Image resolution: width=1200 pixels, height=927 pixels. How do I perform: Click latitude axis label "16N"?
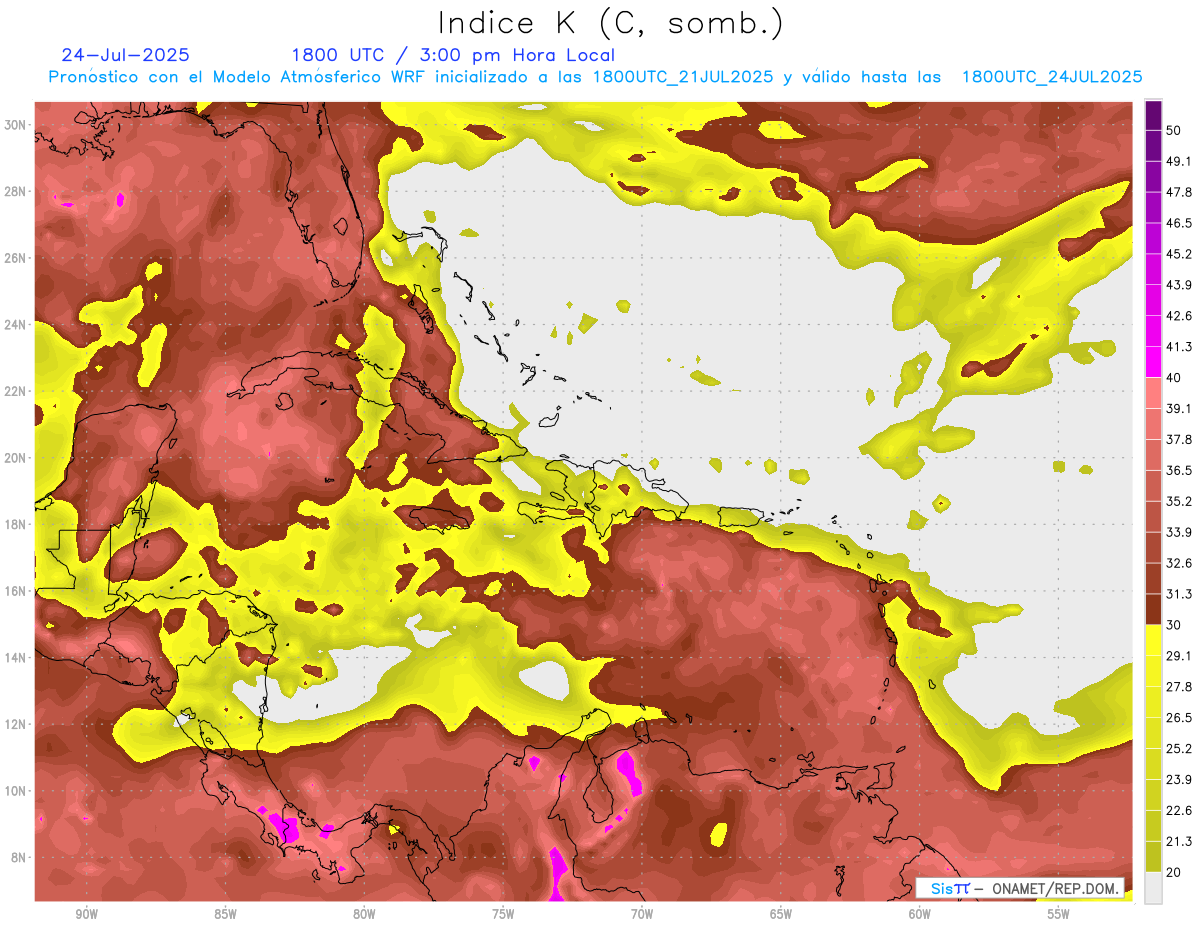pyautogui.click(x=16, y=591)
